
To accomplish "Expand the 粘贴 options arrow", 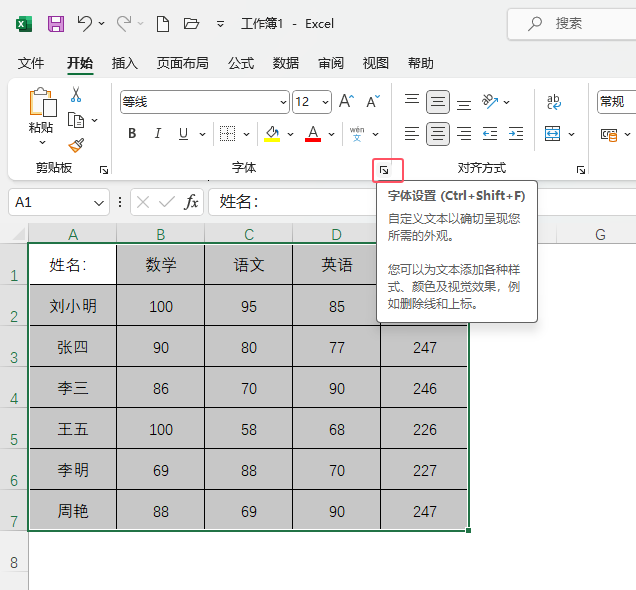I will tap(42, 142).
